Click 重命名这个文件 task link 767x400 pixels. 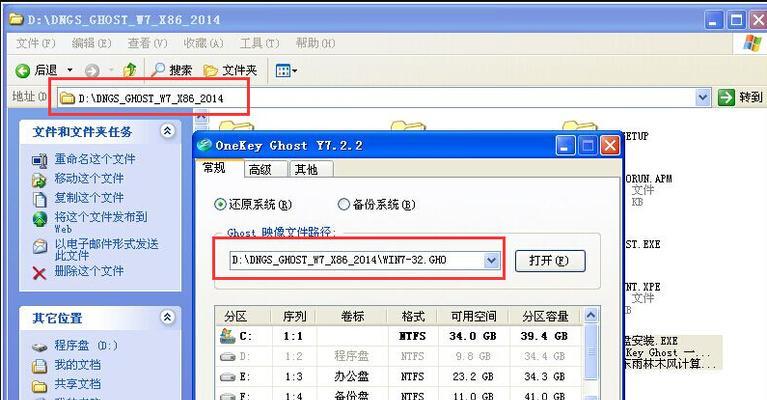pyautogui.click(x=95, y=159)
